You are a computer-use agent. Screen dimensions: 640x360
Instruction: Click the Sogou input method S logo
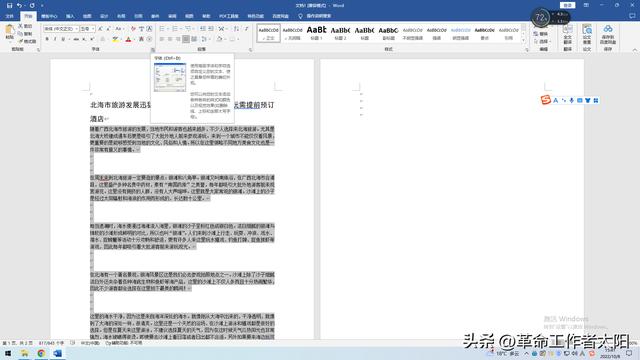[x=546, y=100]
